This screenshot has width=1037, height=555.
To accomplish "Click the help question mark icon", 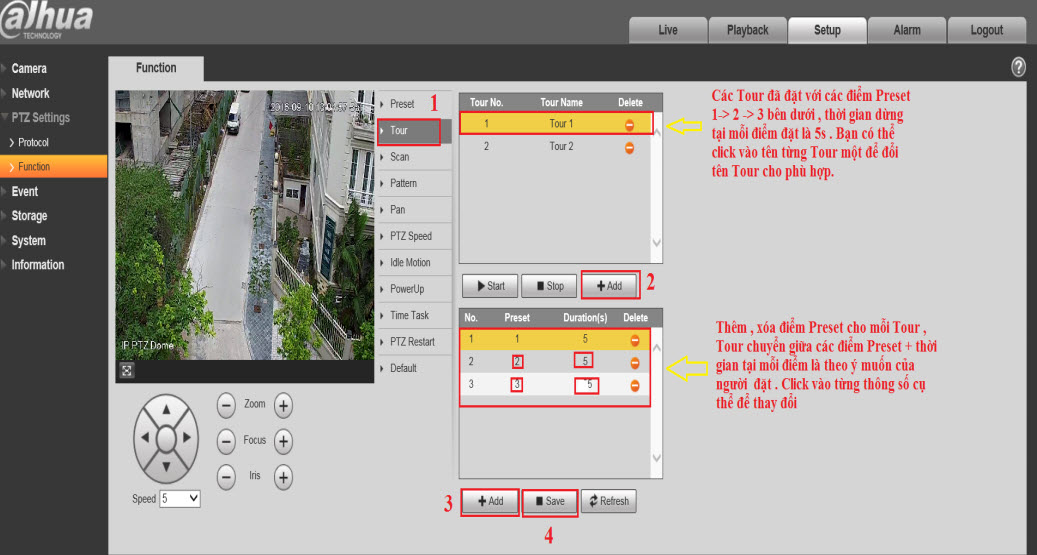I will [x=1018, y=67].
